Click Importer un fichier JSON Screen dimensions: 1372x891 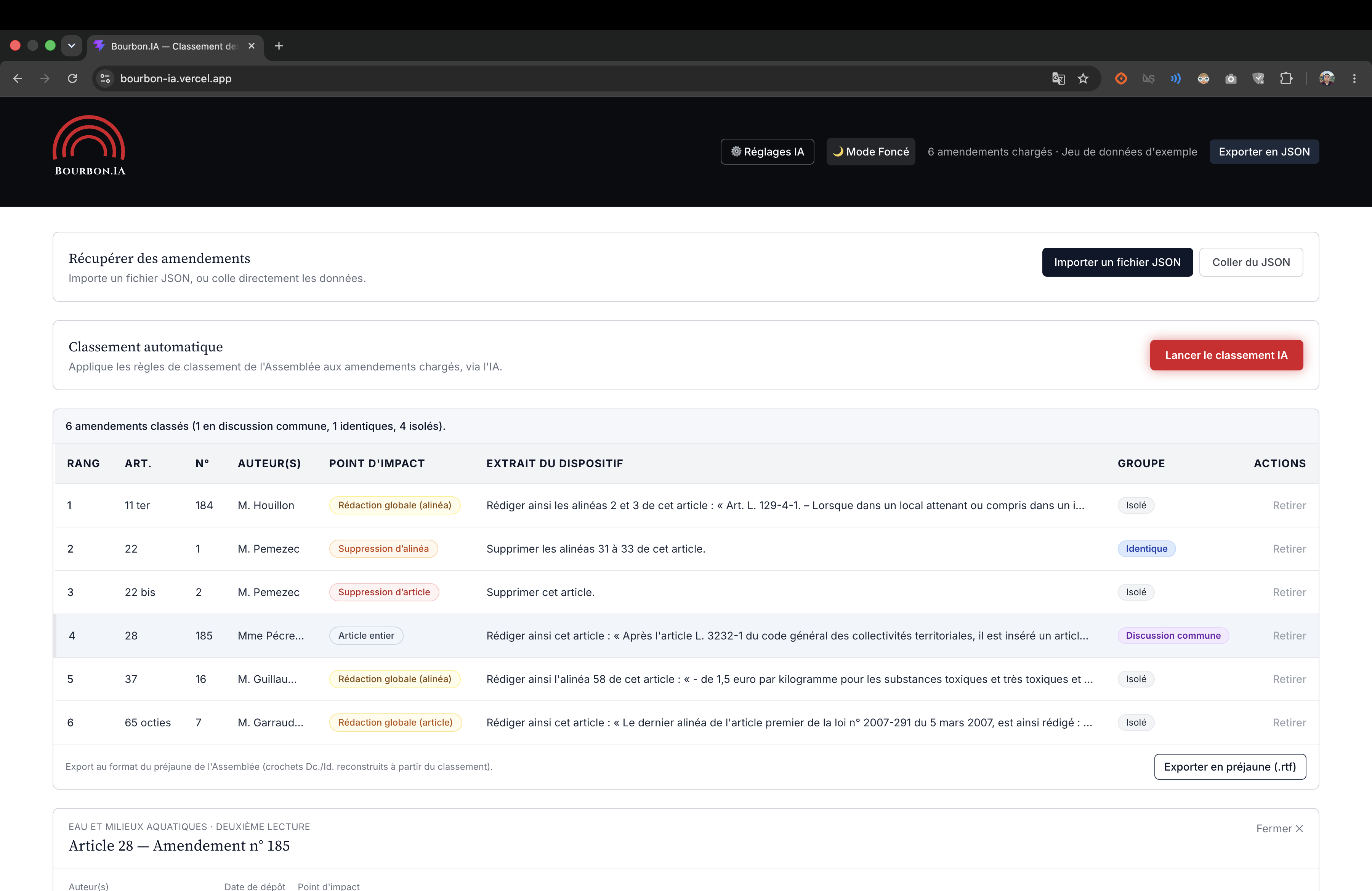coord(1117,262)
